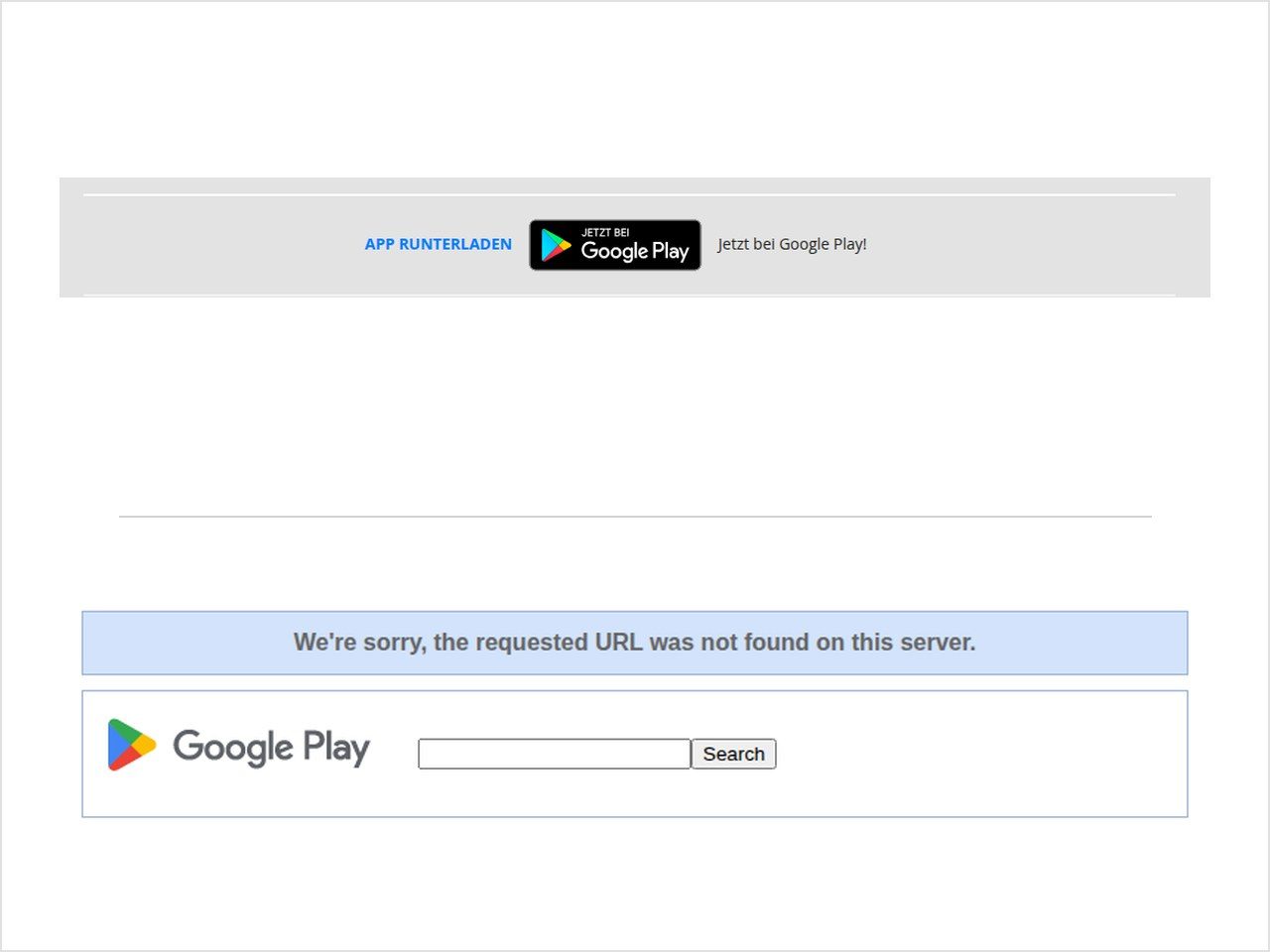Click the Search button

coord(734,754)
